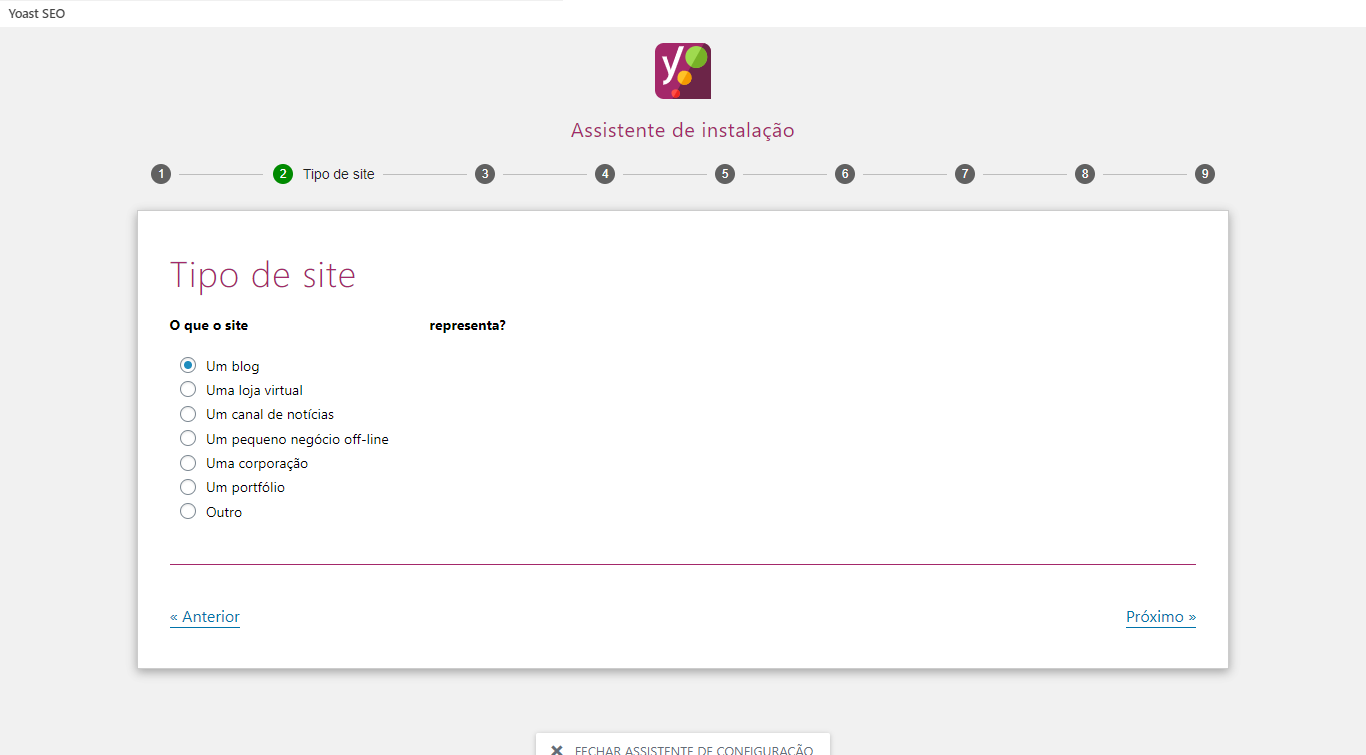Click the Tipo de site step label
This screenshot has height=755, width=1366.
337,173
